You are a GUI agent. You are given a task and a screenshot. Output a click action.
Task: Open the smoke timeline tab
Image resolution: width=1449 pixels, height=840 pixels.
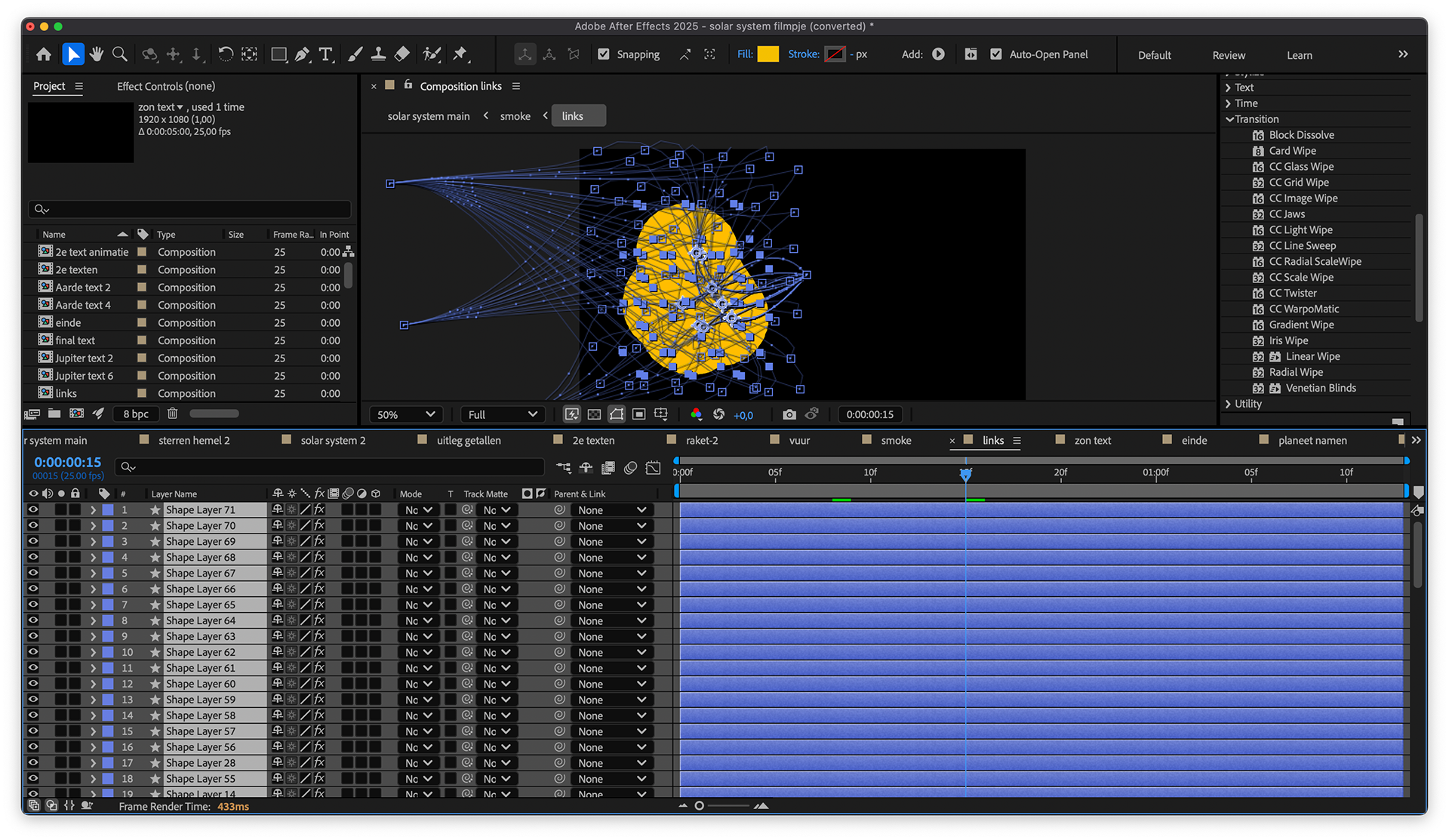pyautogui.click(x=896, y=440)
